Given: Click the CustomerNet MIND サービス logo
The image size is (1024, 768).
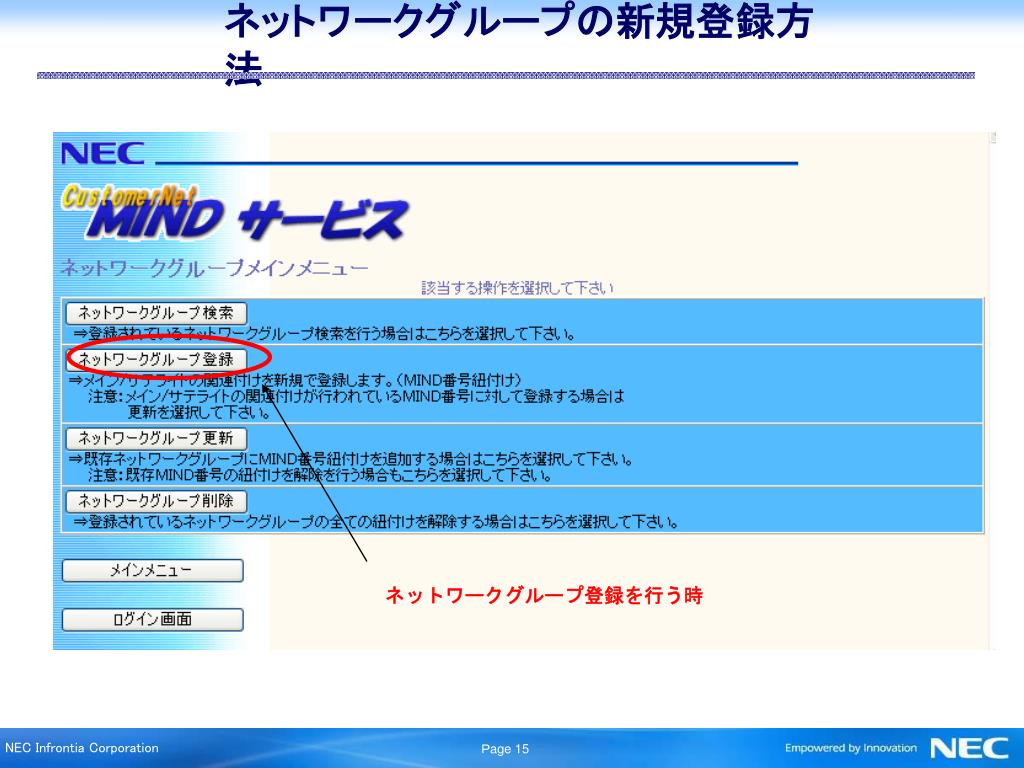Looking at the screenshot, I should pos(234,212).
